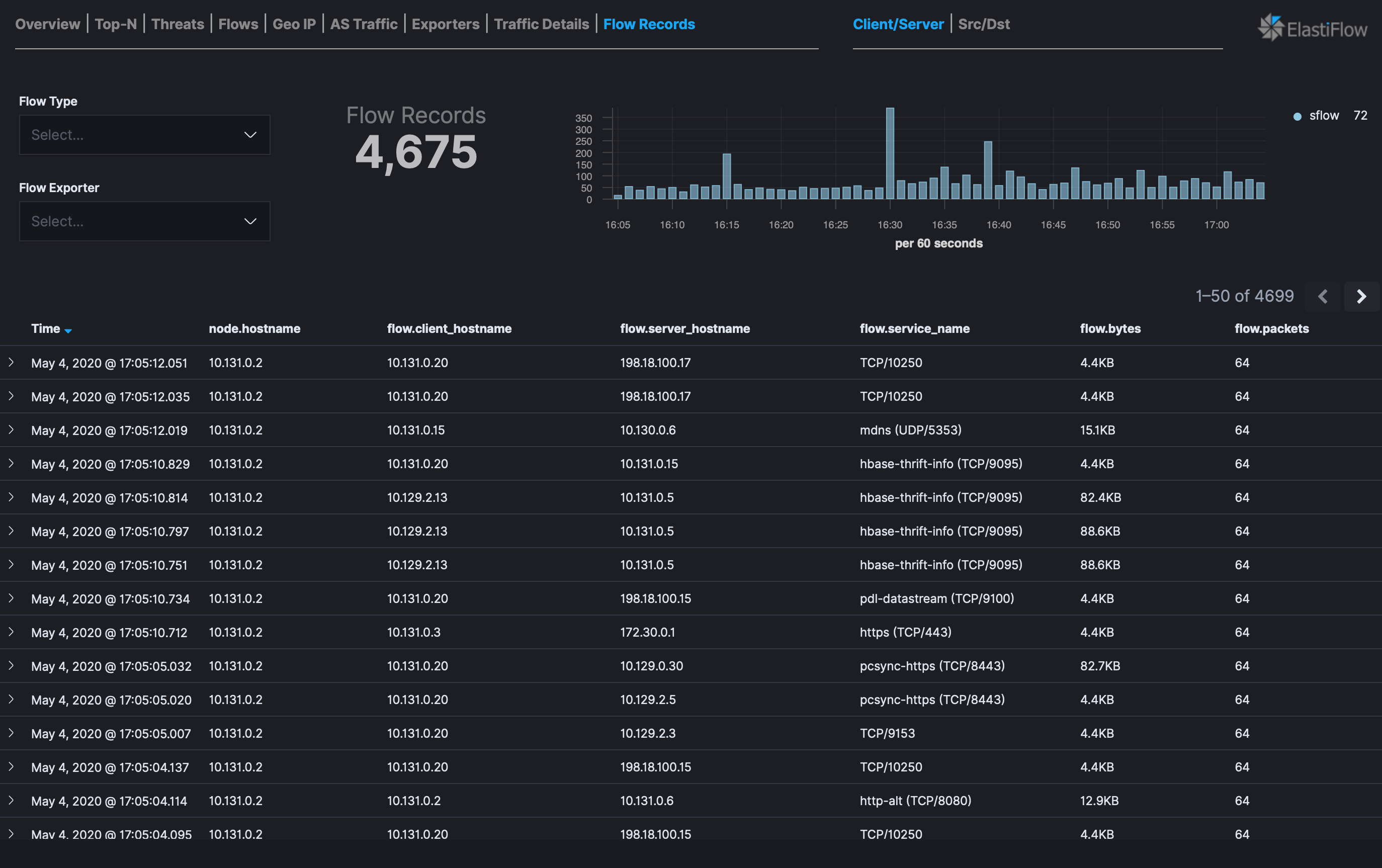Go to next page of flow records
1382x868 pixels.
tap(1361, 296)
